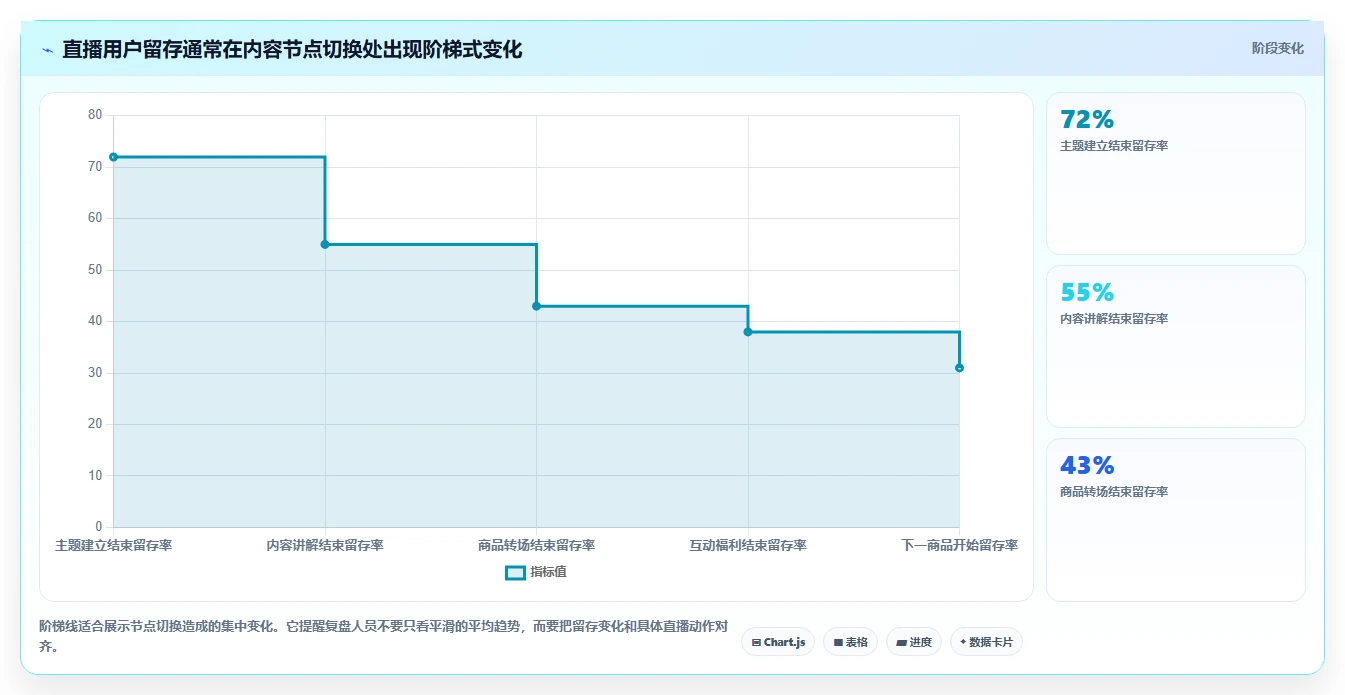Click y-axis tick label 0
The height and width of the screenshot is (695, 1345).
tap(99, 527)
